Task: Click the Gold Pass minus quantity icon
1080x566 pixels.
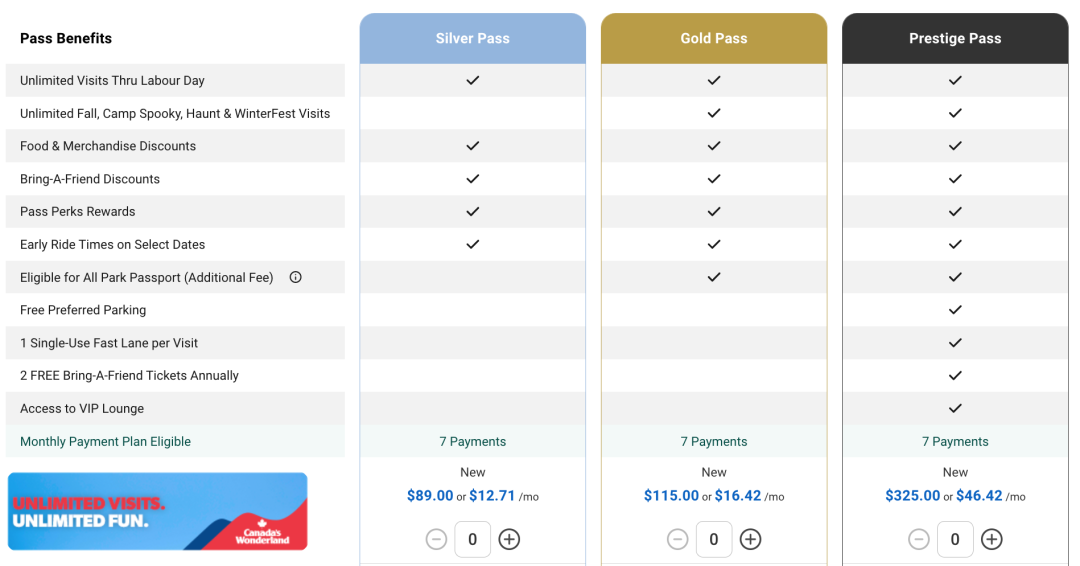Action: (x=677, y=539)
